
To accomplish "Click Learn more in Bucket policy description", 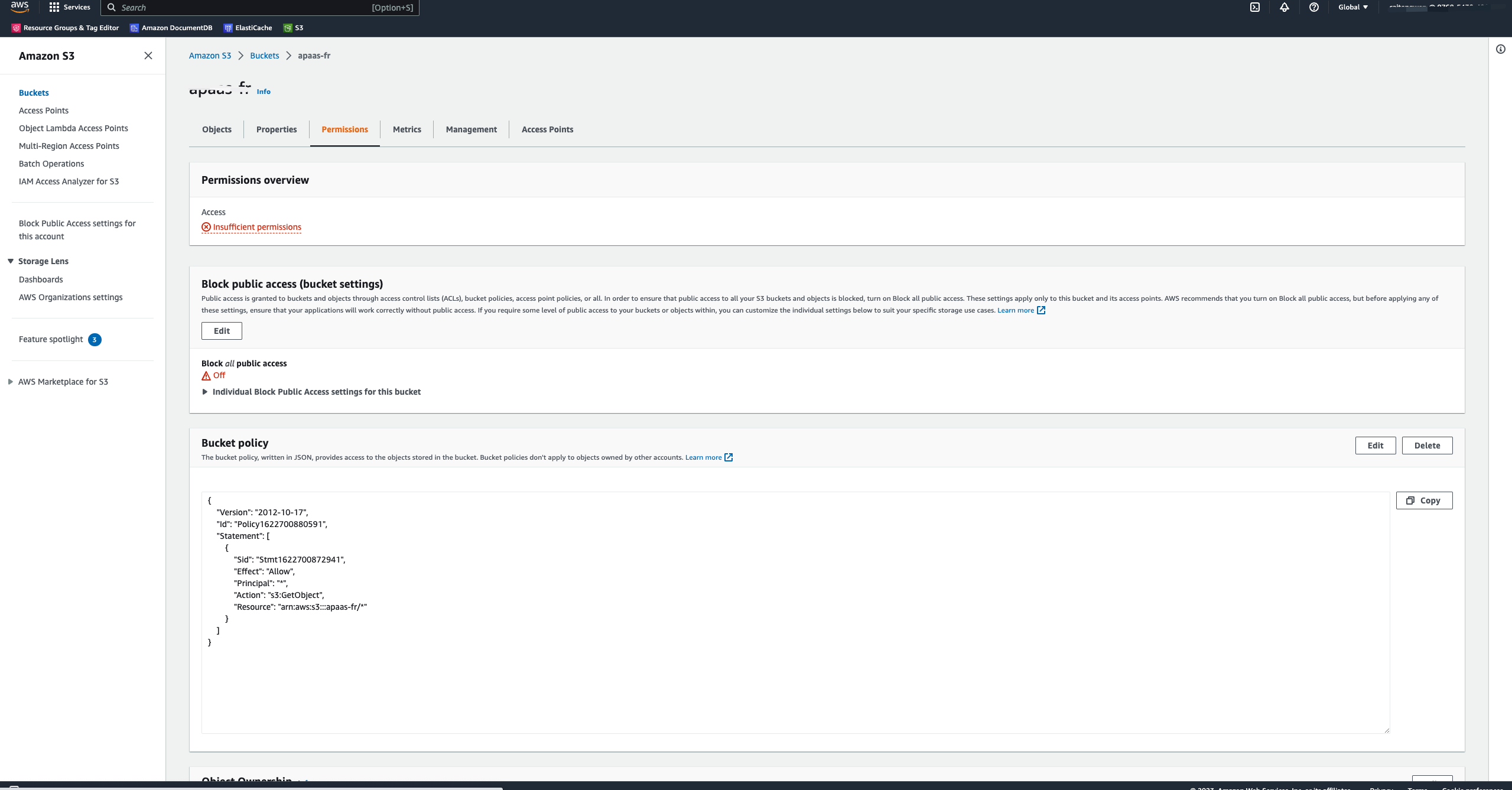I will tap(704, 457).
